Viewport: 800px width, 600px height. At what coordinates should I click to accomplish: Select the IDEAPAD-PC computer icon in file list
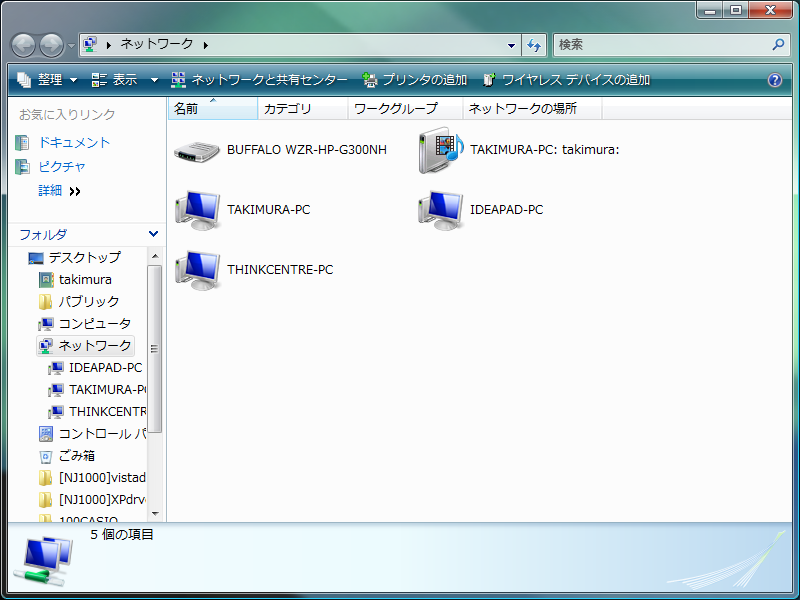[x=441, y=210]
